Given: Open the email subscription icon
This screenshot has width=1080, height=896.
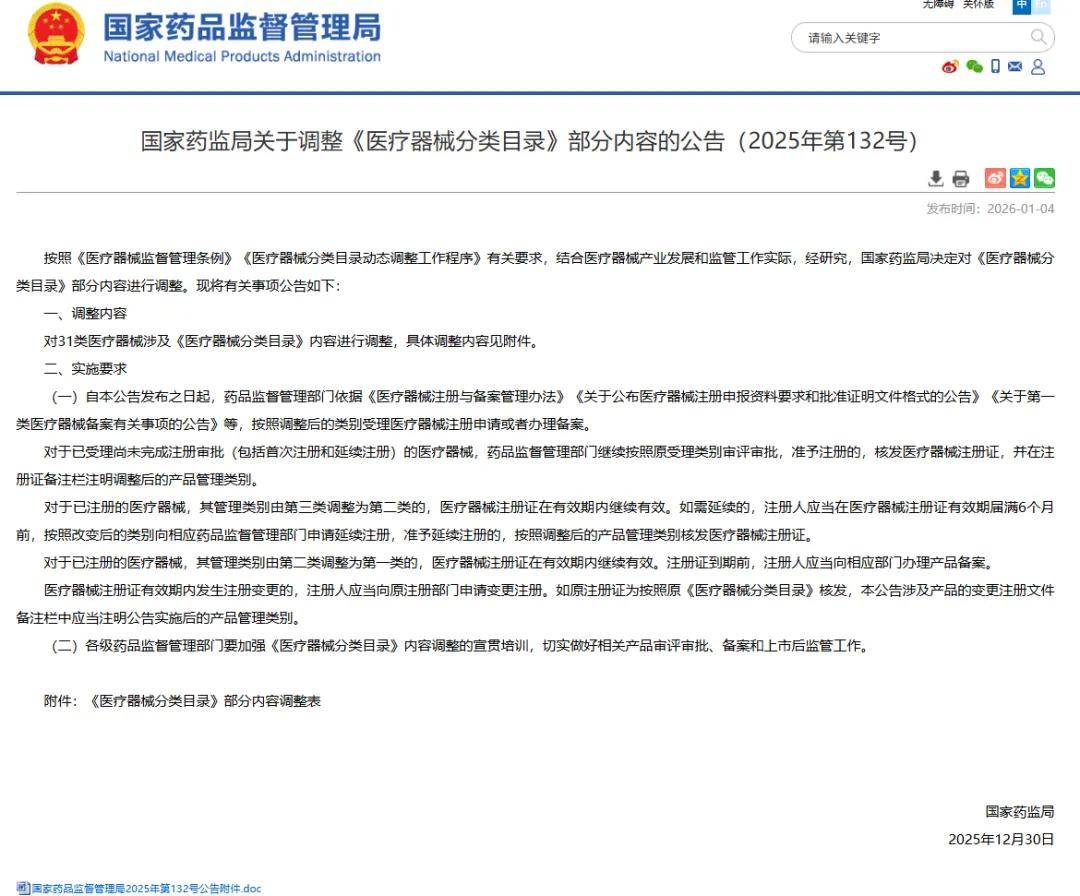Looking at the screenshot, I should pyautogui.click(x=1015, y=66).
